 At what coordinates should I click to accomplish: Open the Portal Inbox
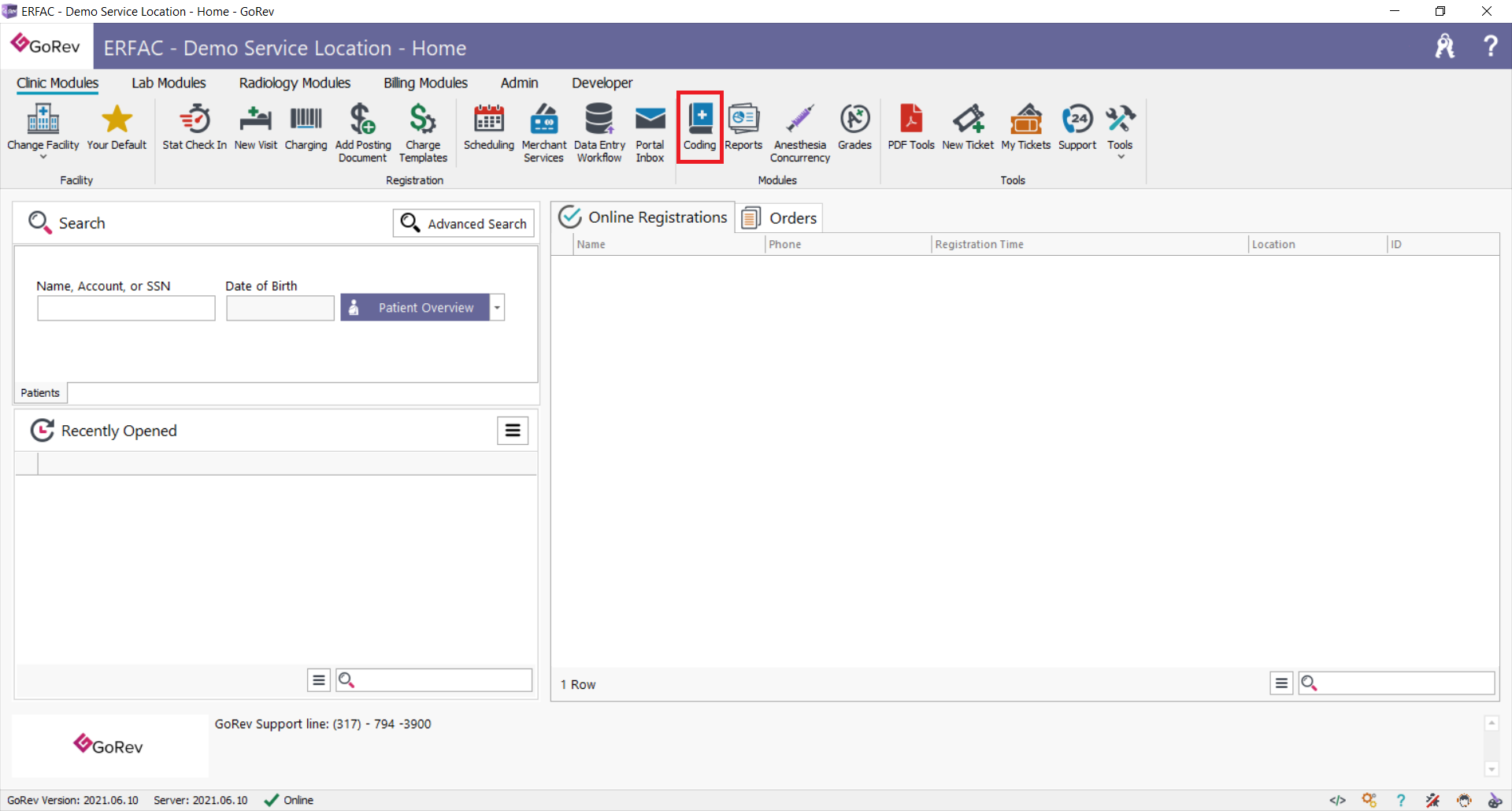coord(650,134)
